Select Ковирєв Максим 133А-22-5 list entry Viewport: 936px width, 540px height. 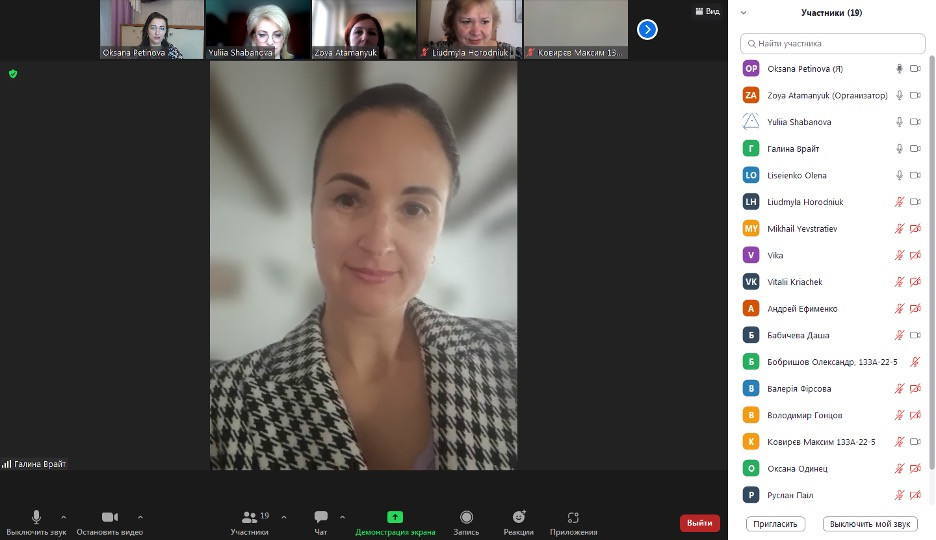(832, 442)
